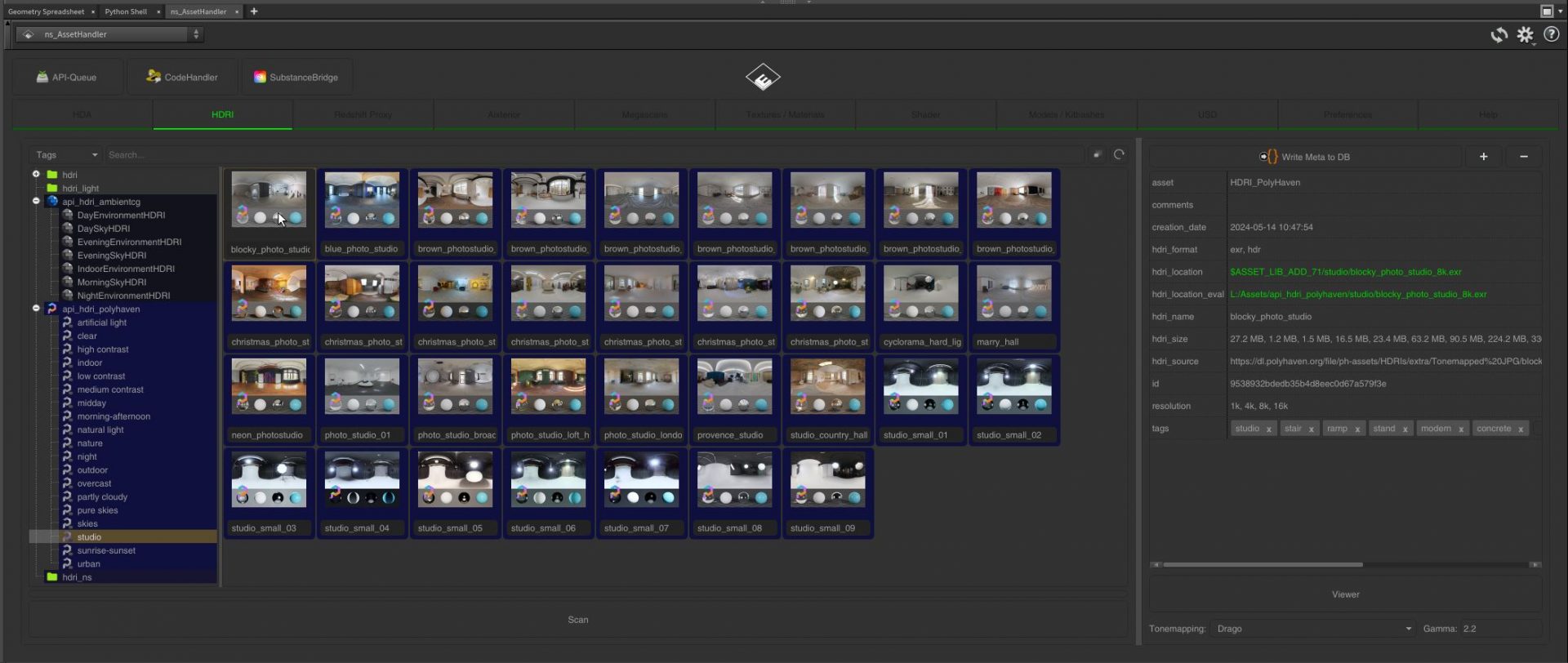The image size is (1568, 663).
Task: Remove a metadata row with minus button
Action: pos(1523,157)
